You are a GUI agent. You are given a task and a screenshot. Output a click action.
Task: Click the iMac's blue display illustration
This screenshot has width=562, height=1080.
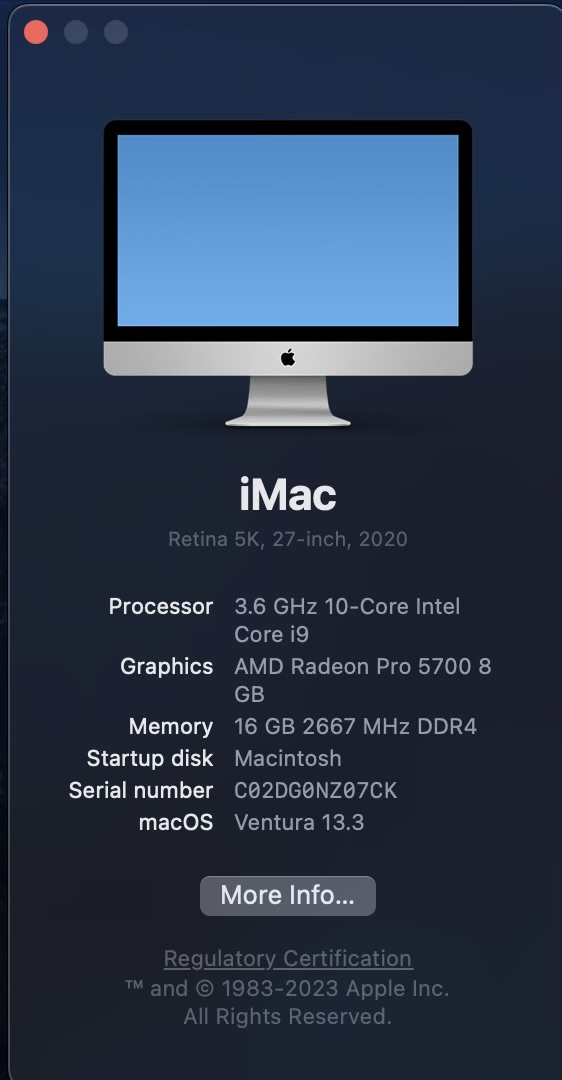click(x=288, y=230)
